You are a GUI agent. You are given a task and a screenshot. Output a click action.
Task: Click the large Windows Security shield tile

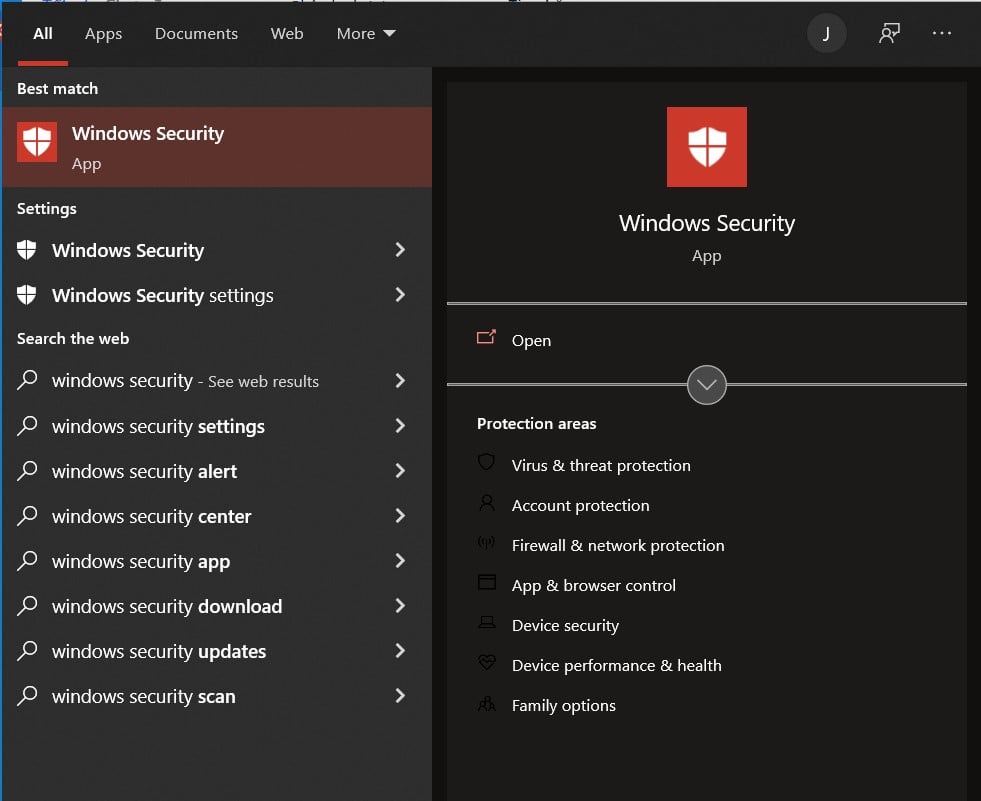(706, 147)
